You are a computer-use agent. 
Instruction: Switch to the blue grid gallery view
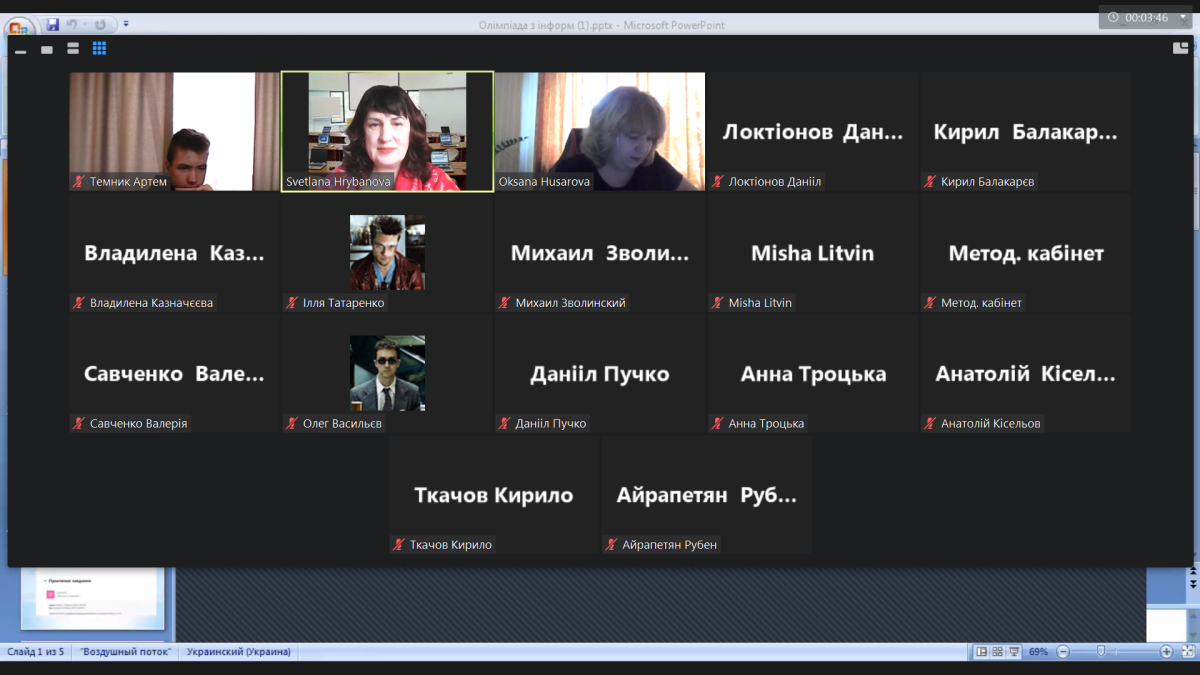[99, 49]
